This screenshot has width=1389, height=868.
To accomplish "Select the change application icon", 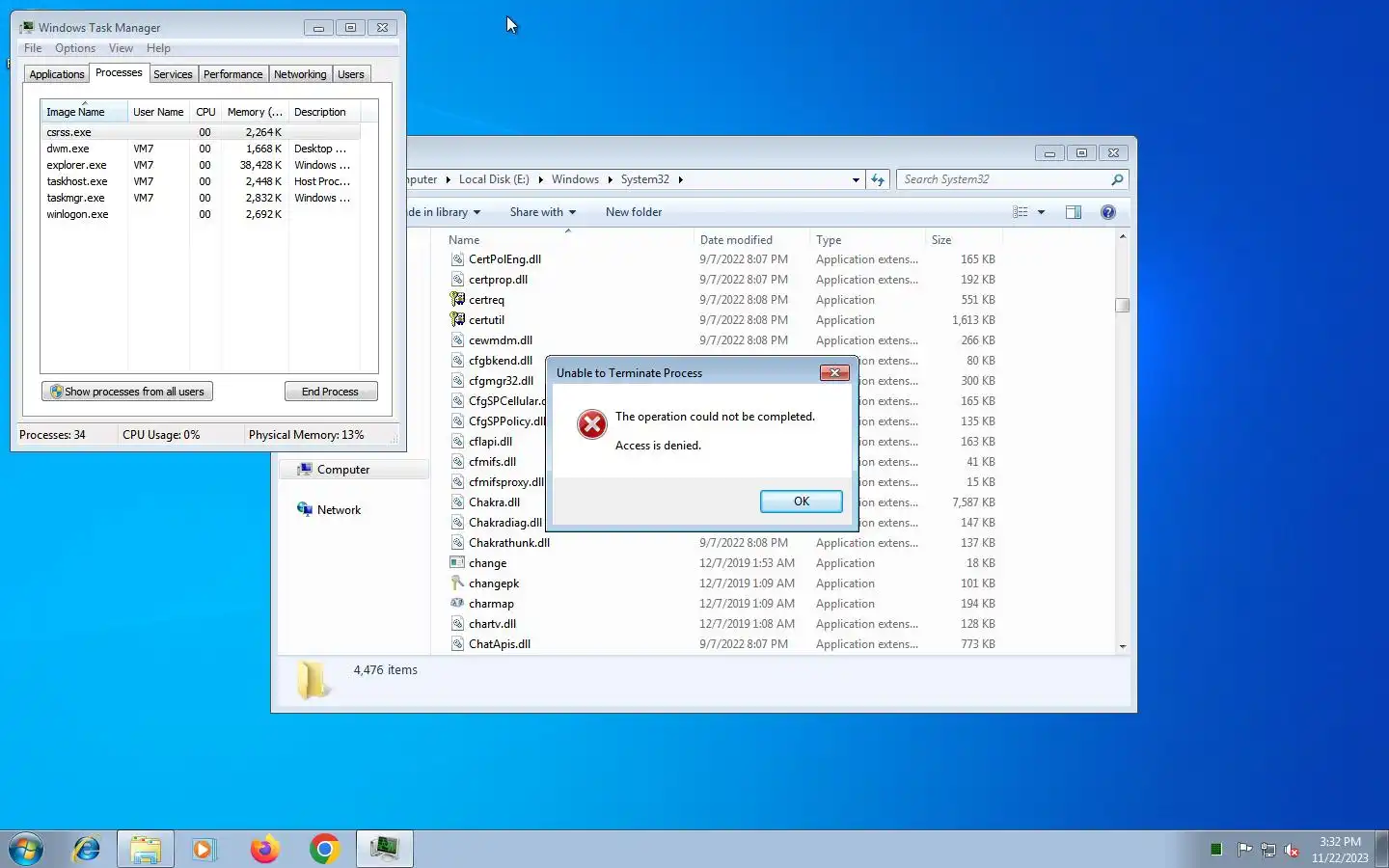I will tap(457, 563).
